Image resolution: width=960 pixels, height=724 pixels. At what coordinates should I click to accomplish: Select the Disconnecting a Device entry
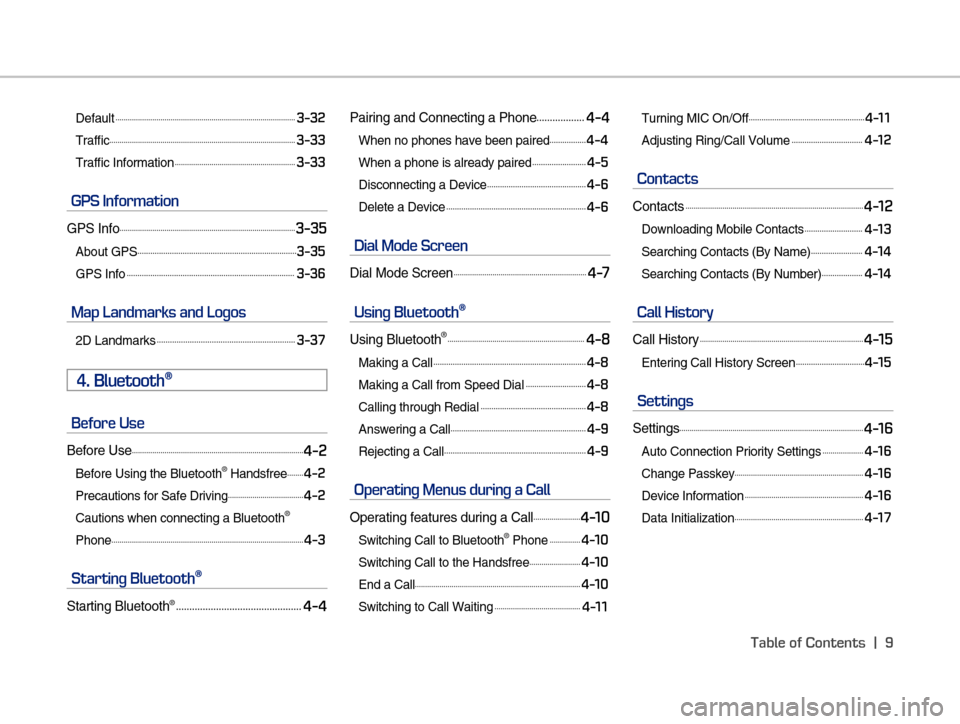(422, 186)
